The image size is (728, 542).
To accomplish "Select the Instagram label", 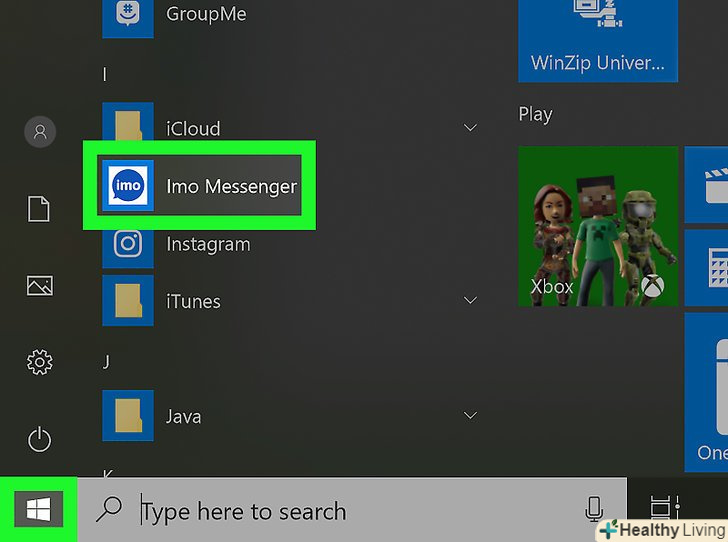I will (x=208, y=244).
